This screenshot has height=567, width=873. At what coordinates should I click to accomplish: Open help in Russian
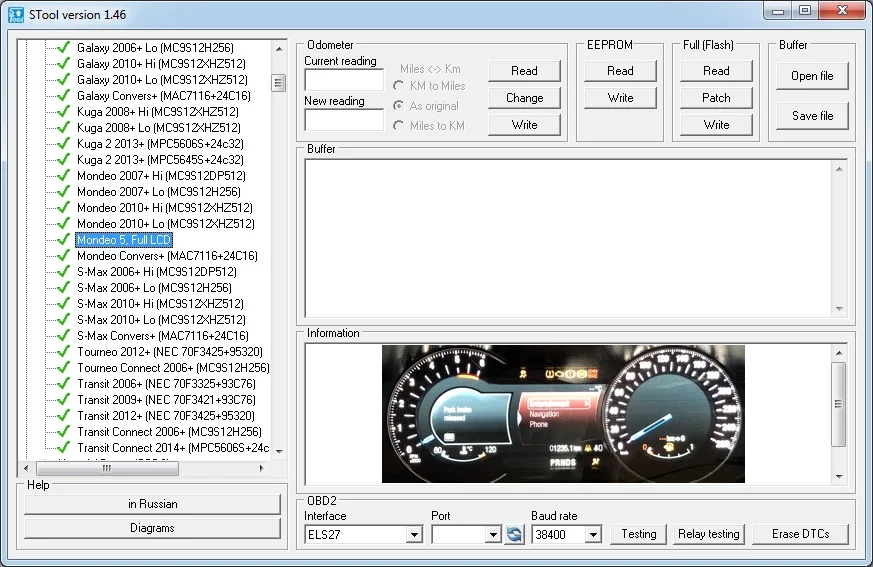pyautogui.click(x=152, y=504)
